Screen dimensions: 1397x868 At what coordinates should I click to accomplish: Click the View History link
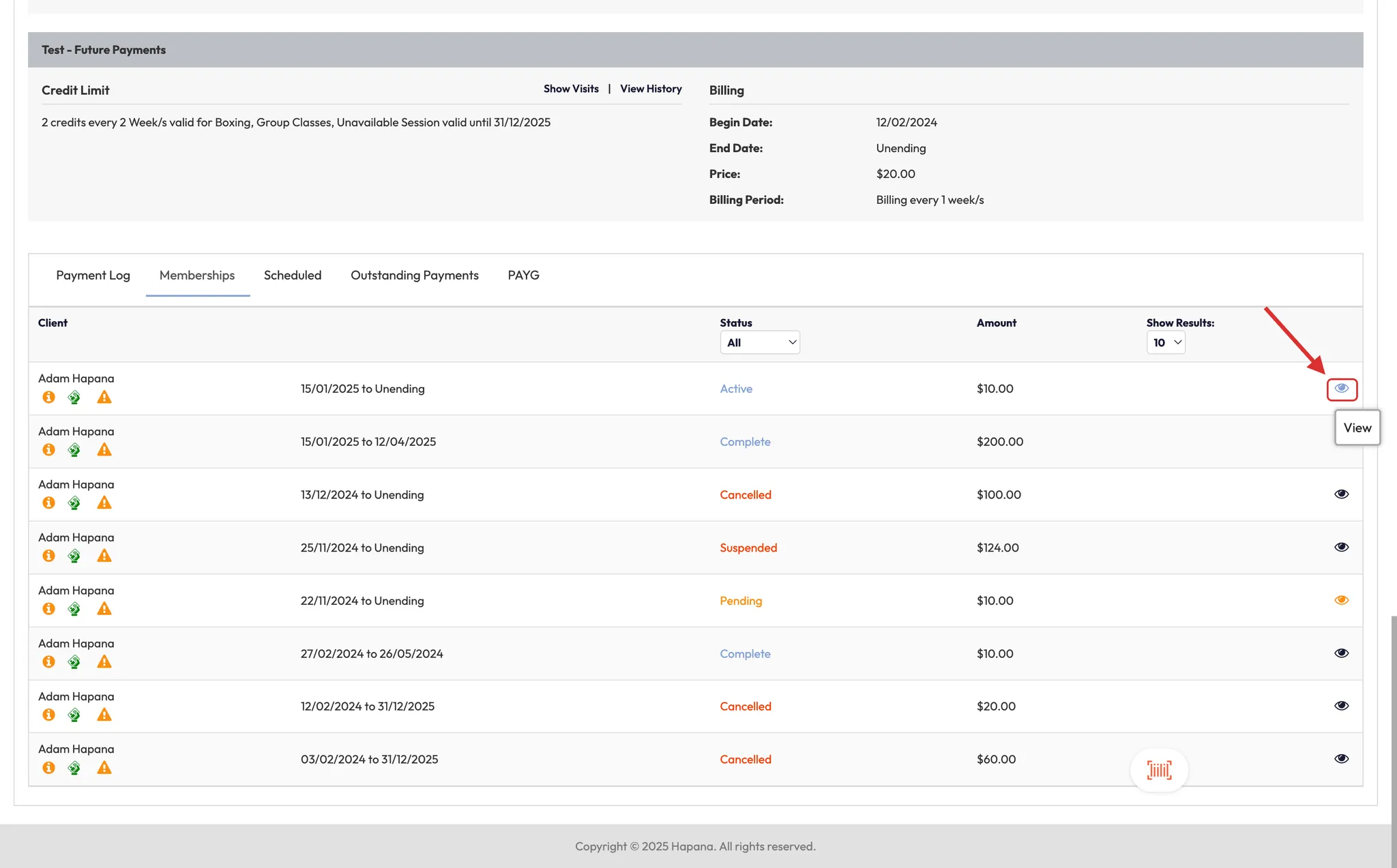[x=651, y=89]
